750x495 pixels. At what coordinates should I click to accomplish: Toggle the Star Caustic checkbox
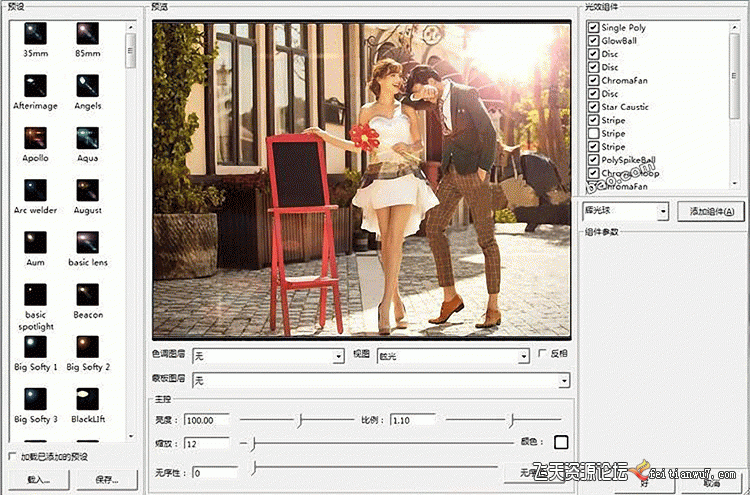(594, 107)
